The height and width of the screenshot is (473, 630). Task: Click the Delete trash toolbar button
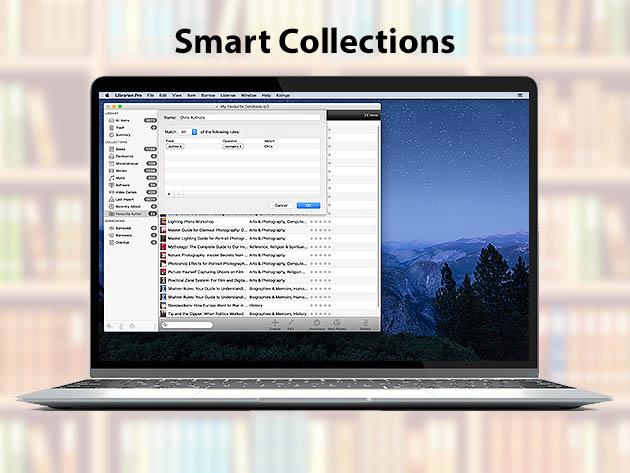pos(365,325)
